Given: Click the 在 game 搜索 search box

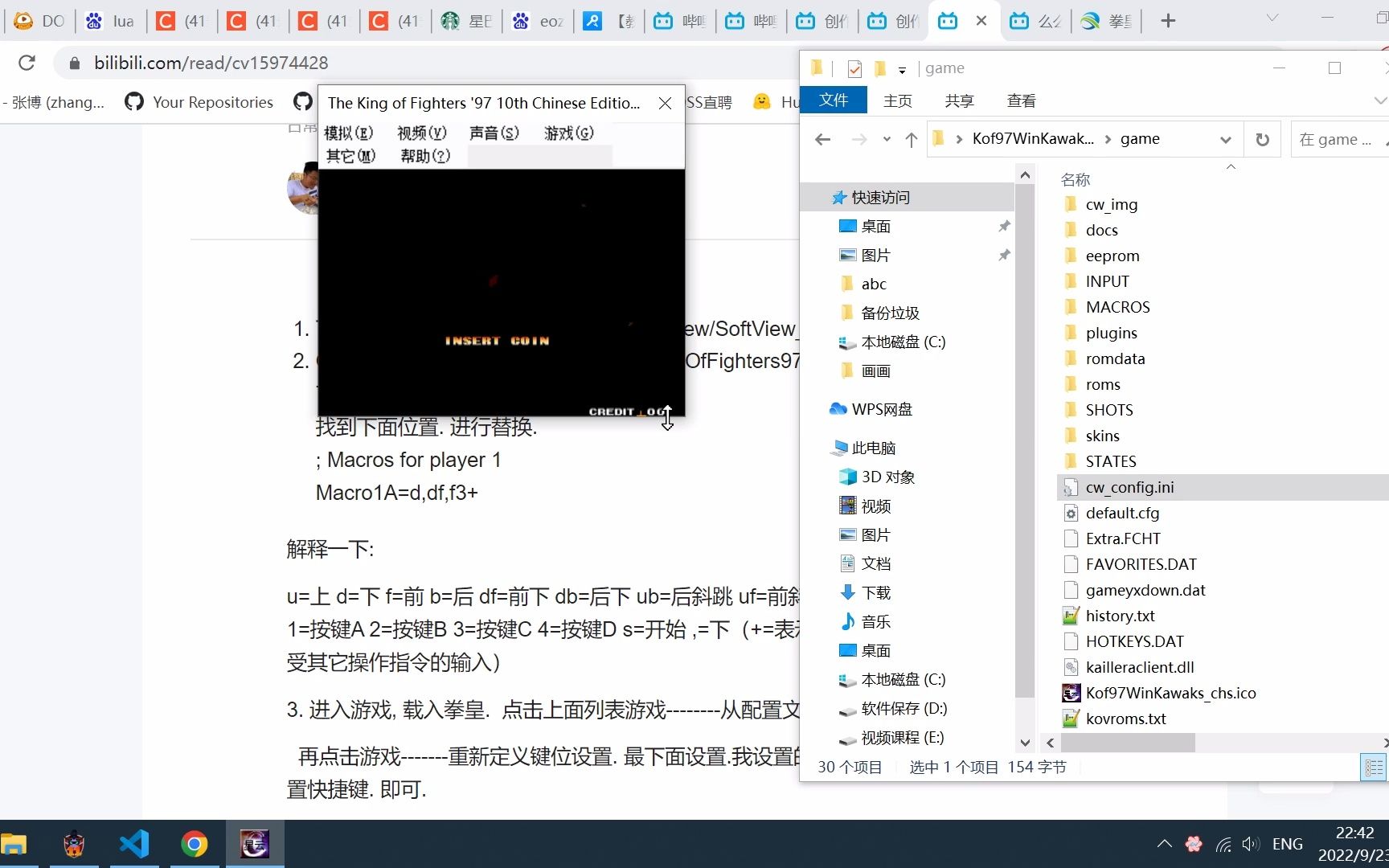Looking at the screenshot, I should point(1338,139).
